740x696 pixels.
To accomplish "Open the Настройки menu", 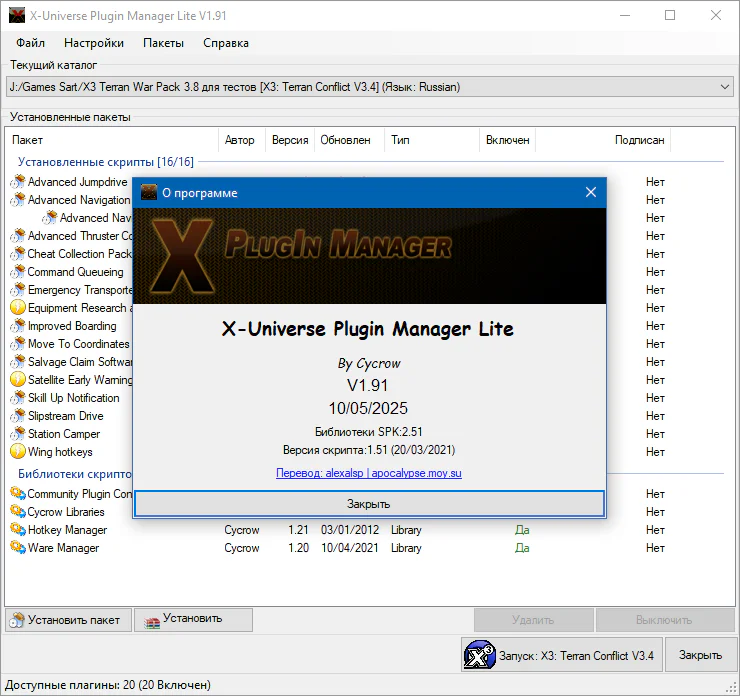I will click(94, 43).
